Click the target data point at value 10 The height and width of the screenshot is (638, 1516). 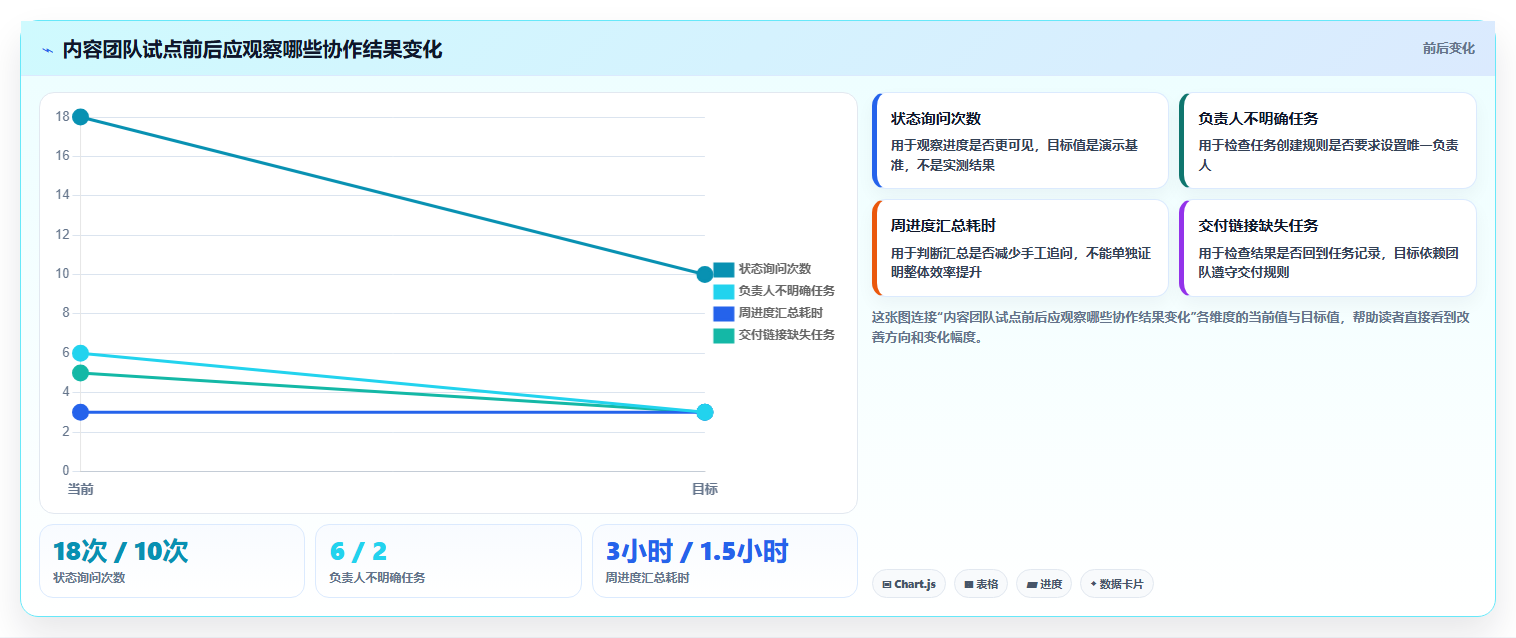(x=704, y=274)
